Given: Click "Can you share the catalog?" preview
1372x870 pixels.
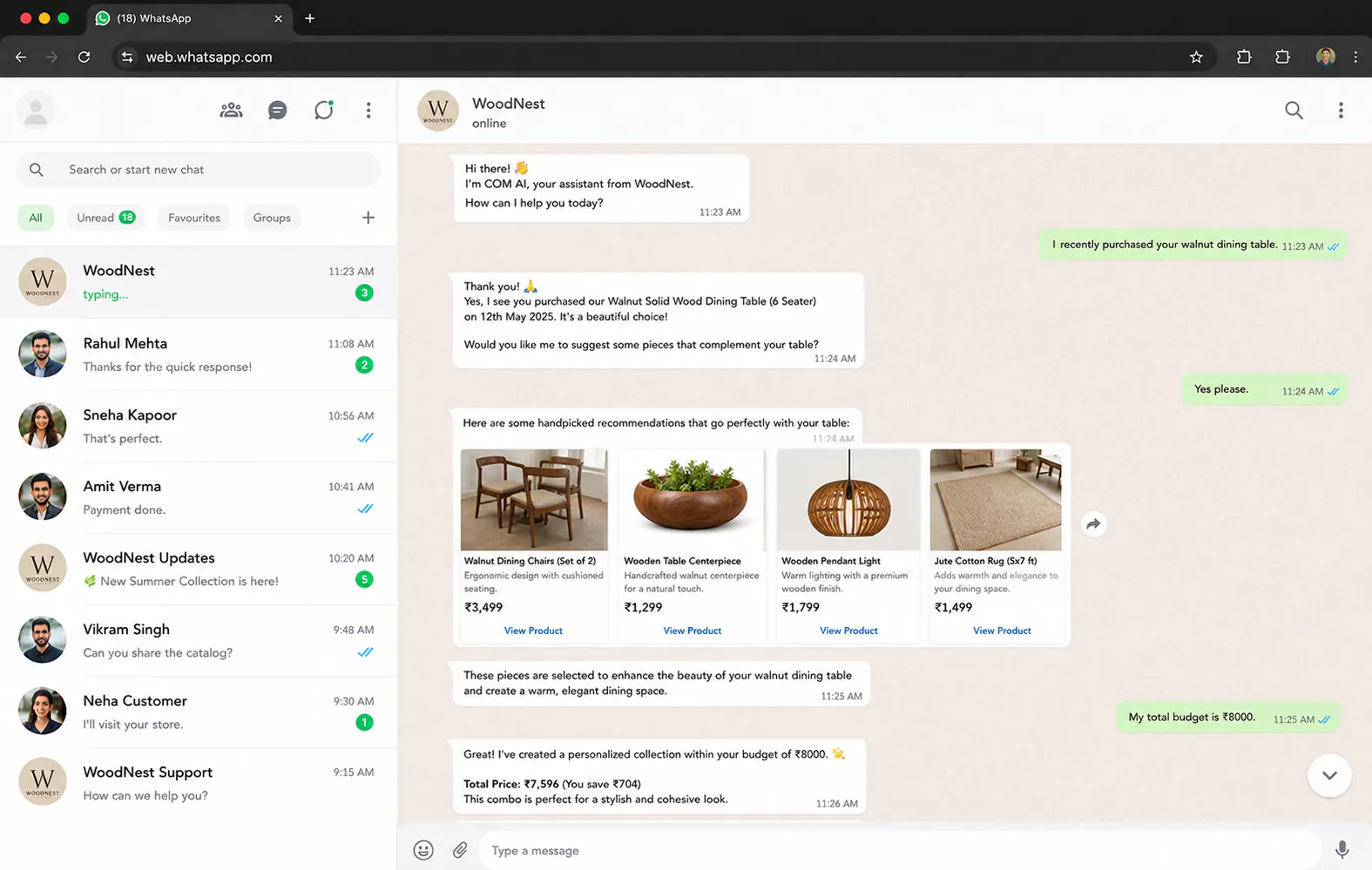Looking at the screenshot, I should point(158,652).
